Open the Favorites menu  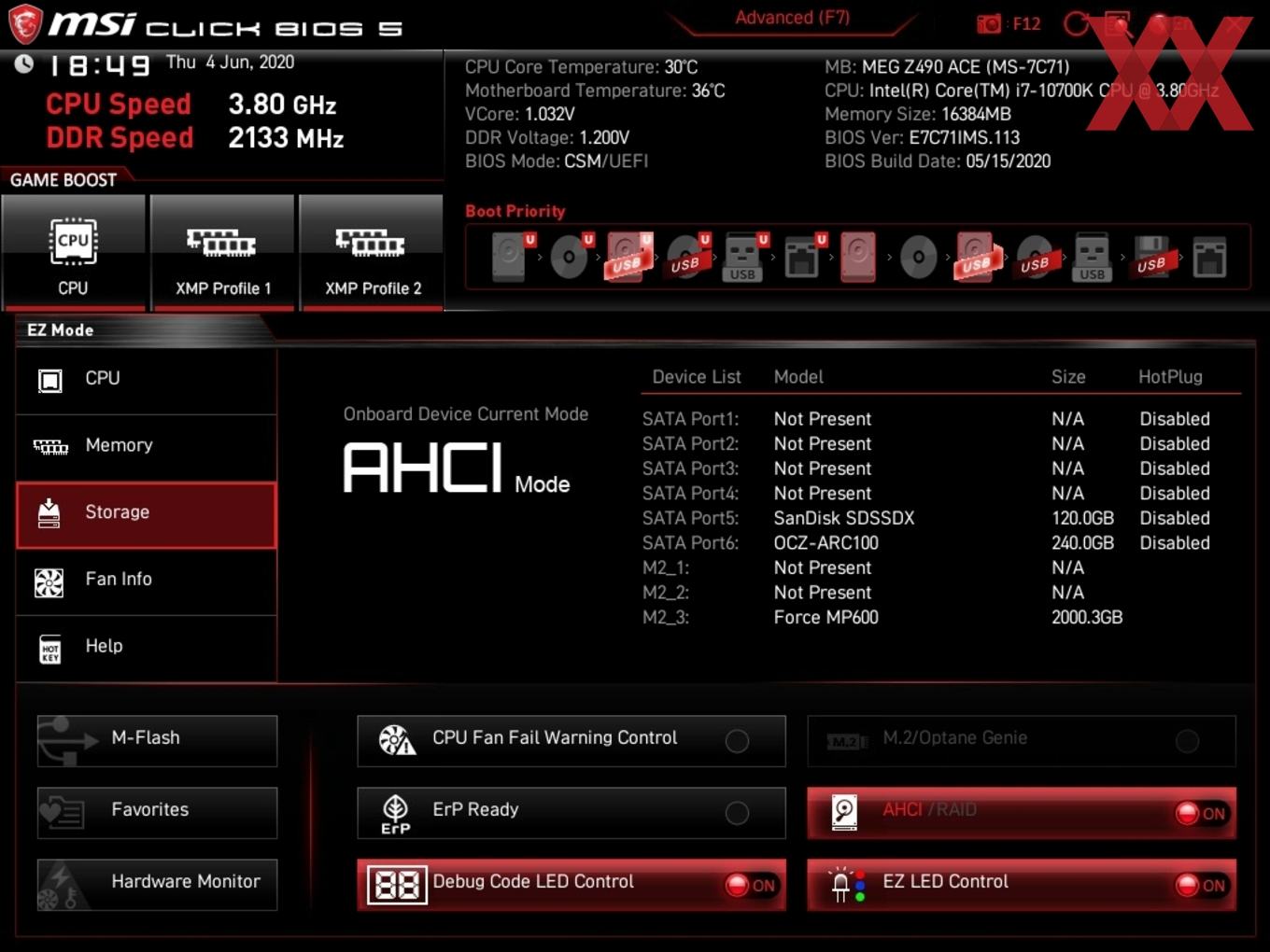(x=157, y=813)
